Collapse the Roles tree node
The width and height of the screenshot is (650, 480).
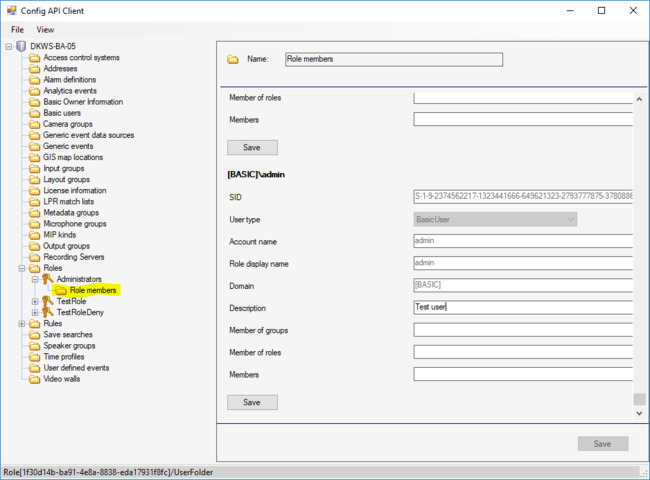22,268
